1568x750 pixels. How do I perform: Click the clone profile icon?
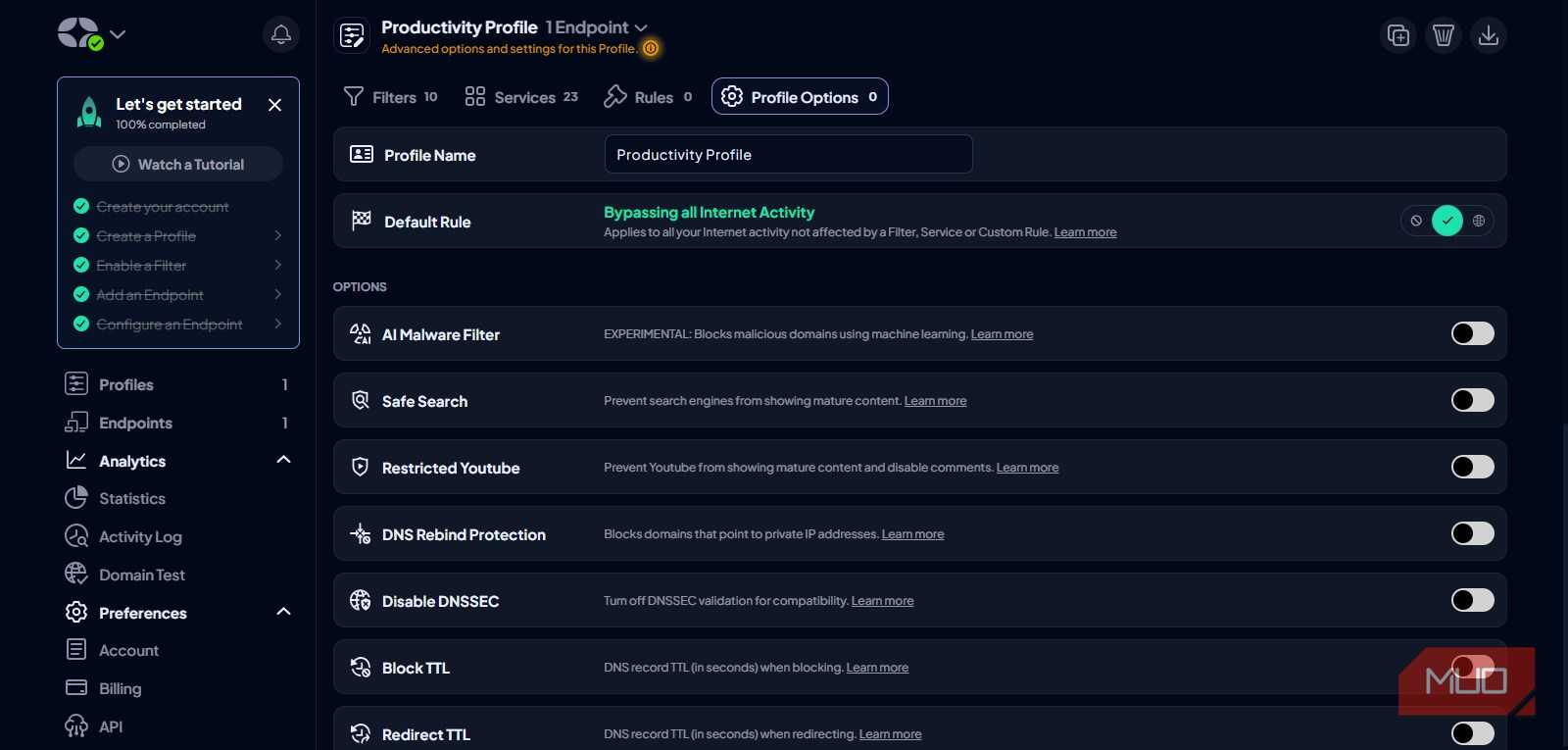(x=1398, y=35)
